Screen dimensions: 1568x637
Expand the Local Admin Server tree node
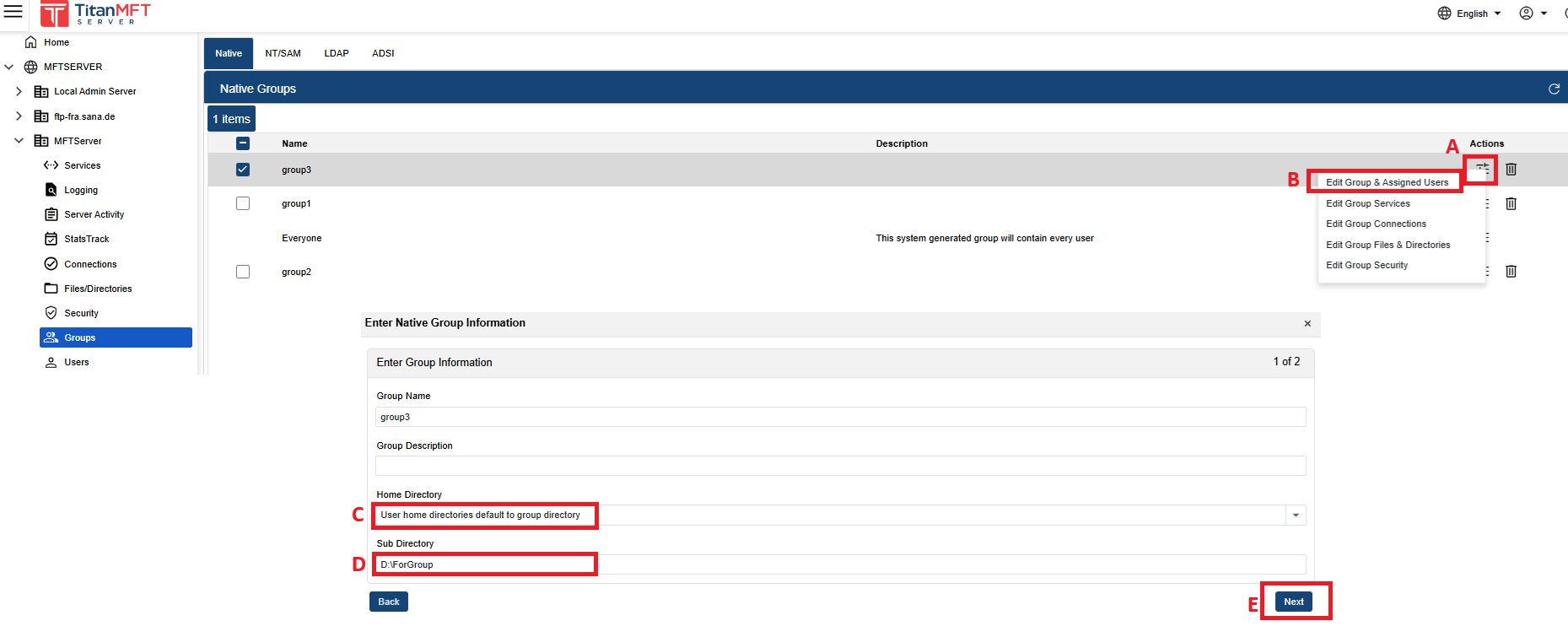click(x=19, y=91)
